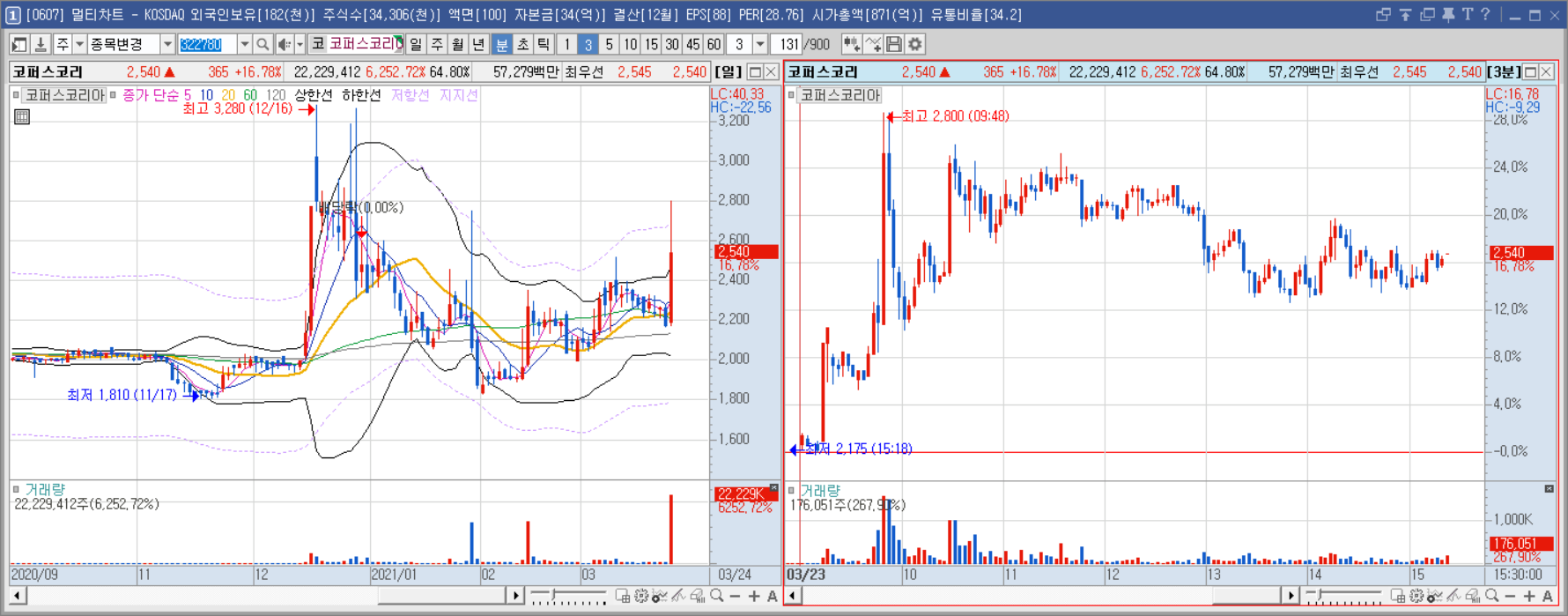Open the stock code 322780 dropdown arrow
1568x616 pixels.
pyautogui.click(x=245, y=44)
